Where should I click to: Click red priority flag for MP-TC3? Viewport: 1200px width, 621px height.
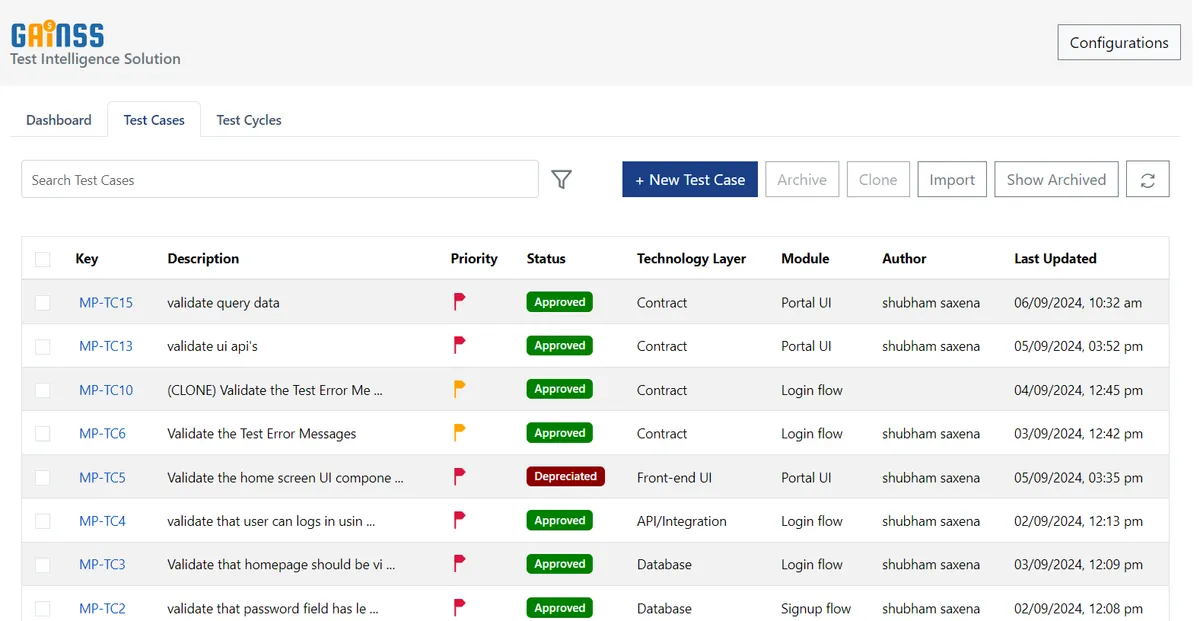point(459,564)
